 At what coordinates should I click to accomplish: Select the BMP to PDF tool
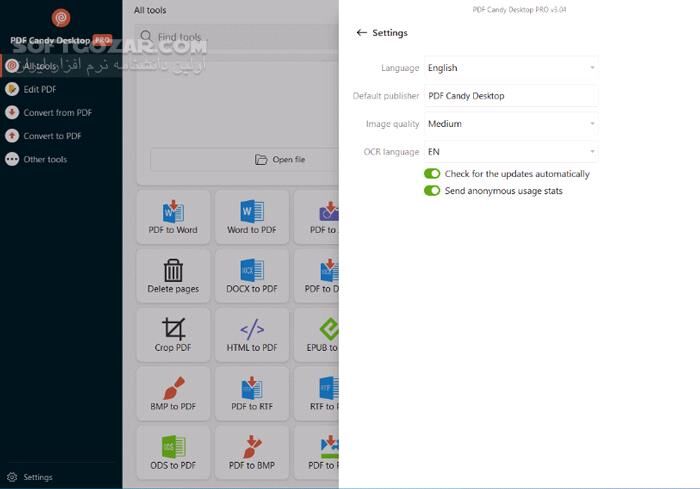[173, 393]
